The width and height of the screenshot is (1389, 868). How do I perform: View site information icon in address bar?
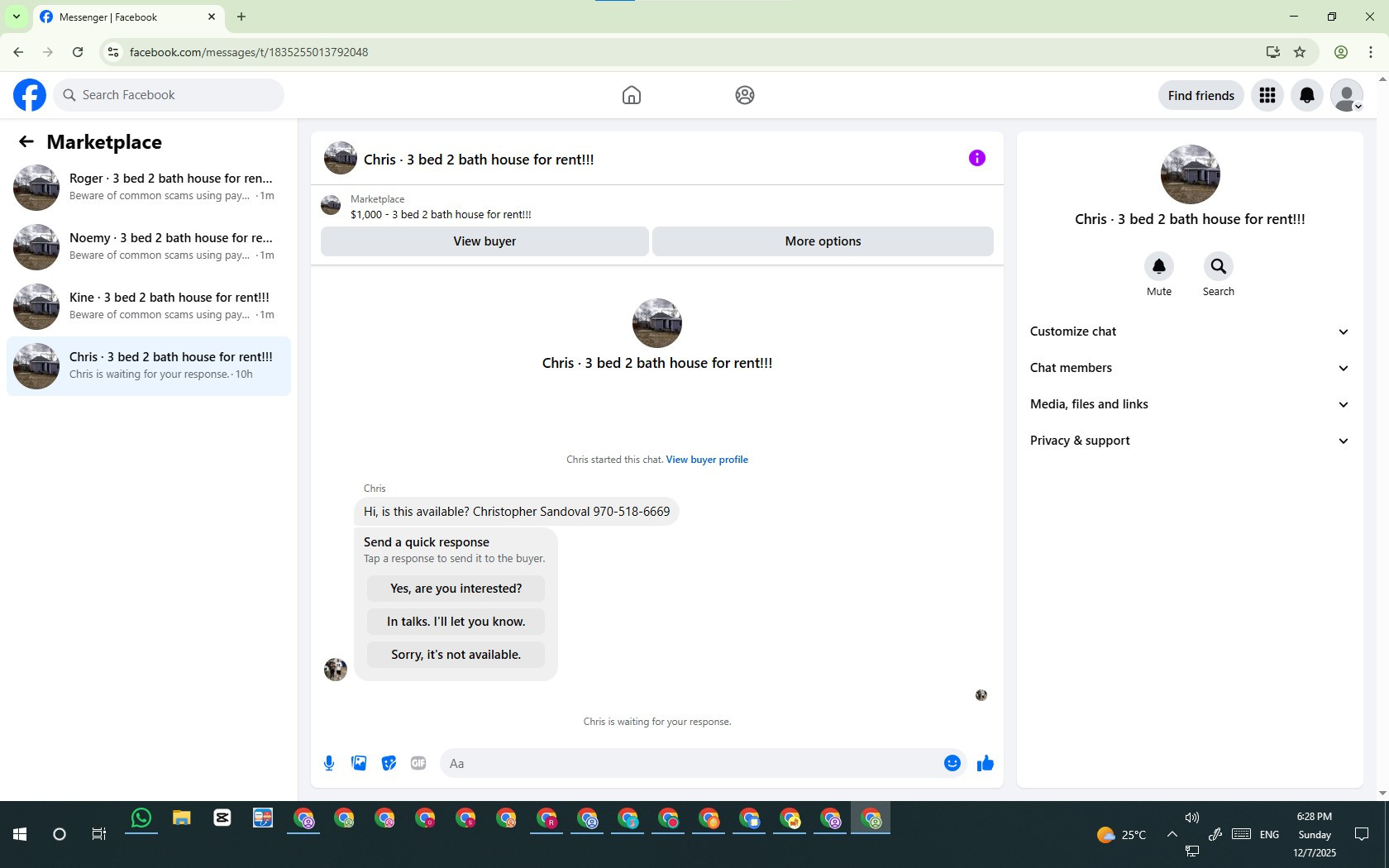(113, 52)
